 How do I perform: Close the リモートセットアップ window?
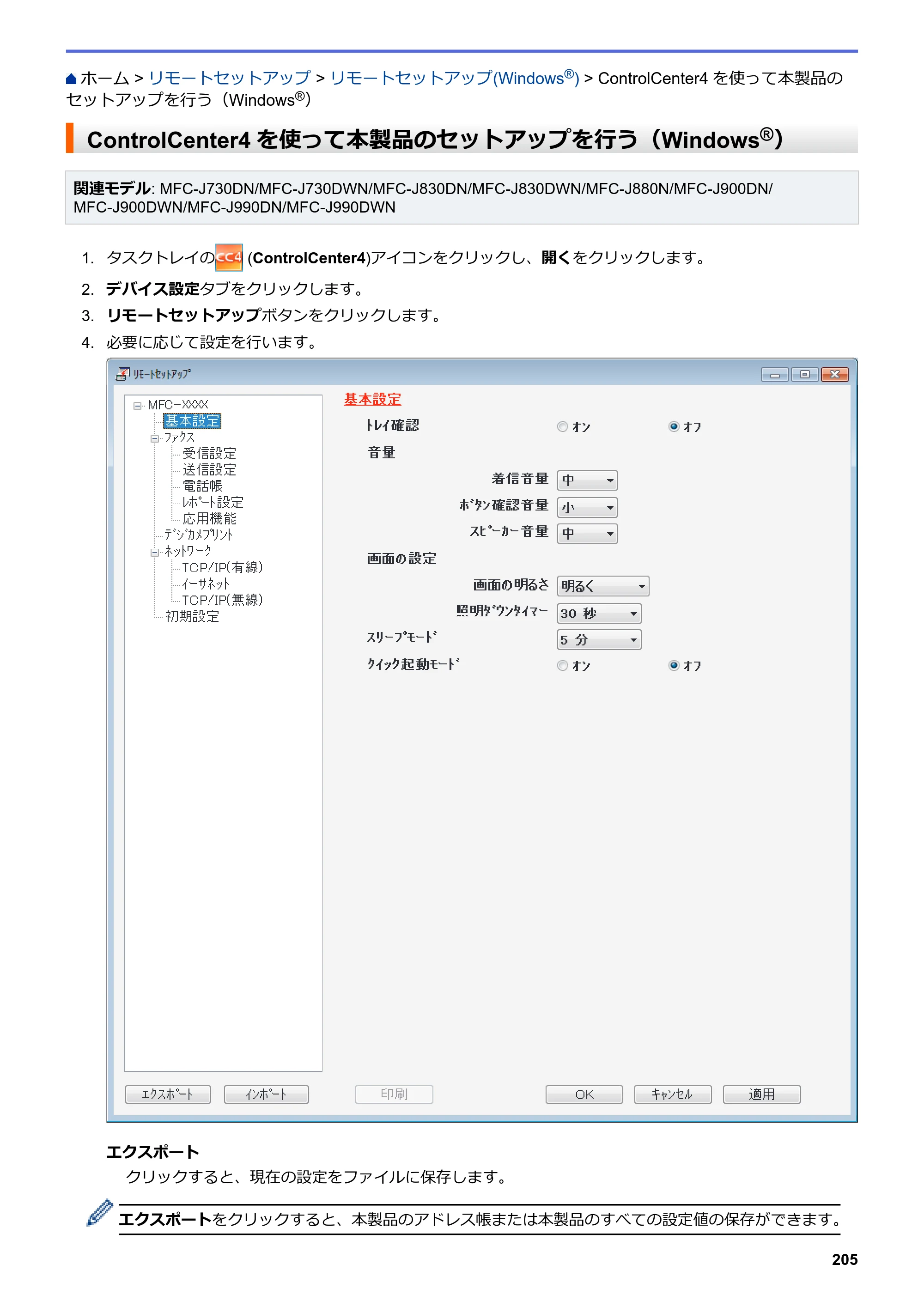pyautogui.click(x=835, y=374)
